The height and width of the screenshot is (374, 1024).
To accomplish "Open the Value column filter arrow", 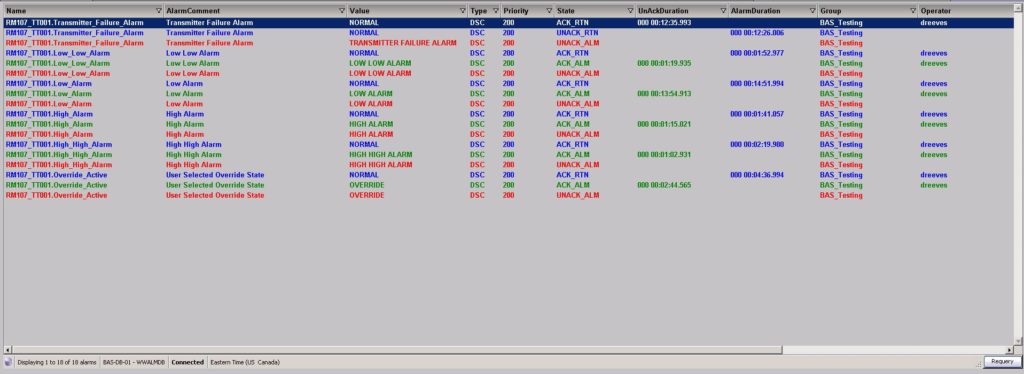I will pos(463,11).
